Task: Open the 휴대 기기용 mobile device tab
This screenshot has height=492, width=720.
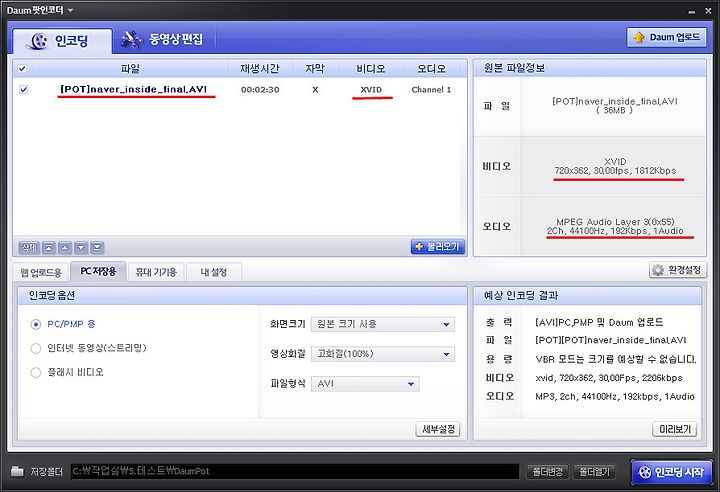Action: click(156, 272)
